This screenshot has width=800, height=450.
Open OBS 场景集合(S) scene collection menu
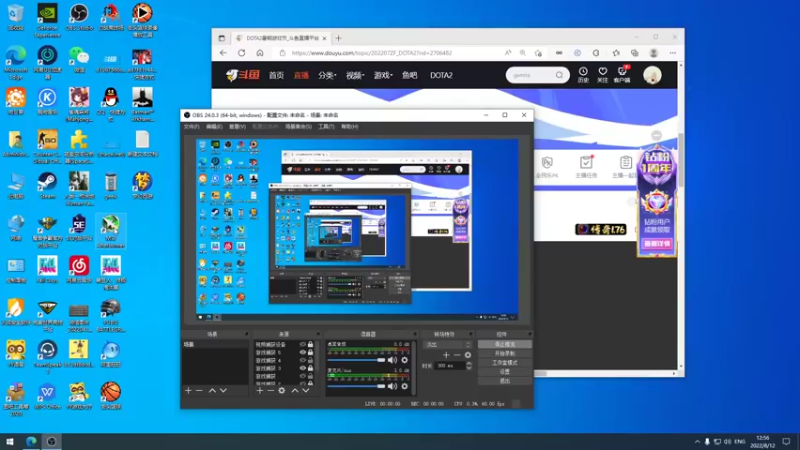pos(298,127)
